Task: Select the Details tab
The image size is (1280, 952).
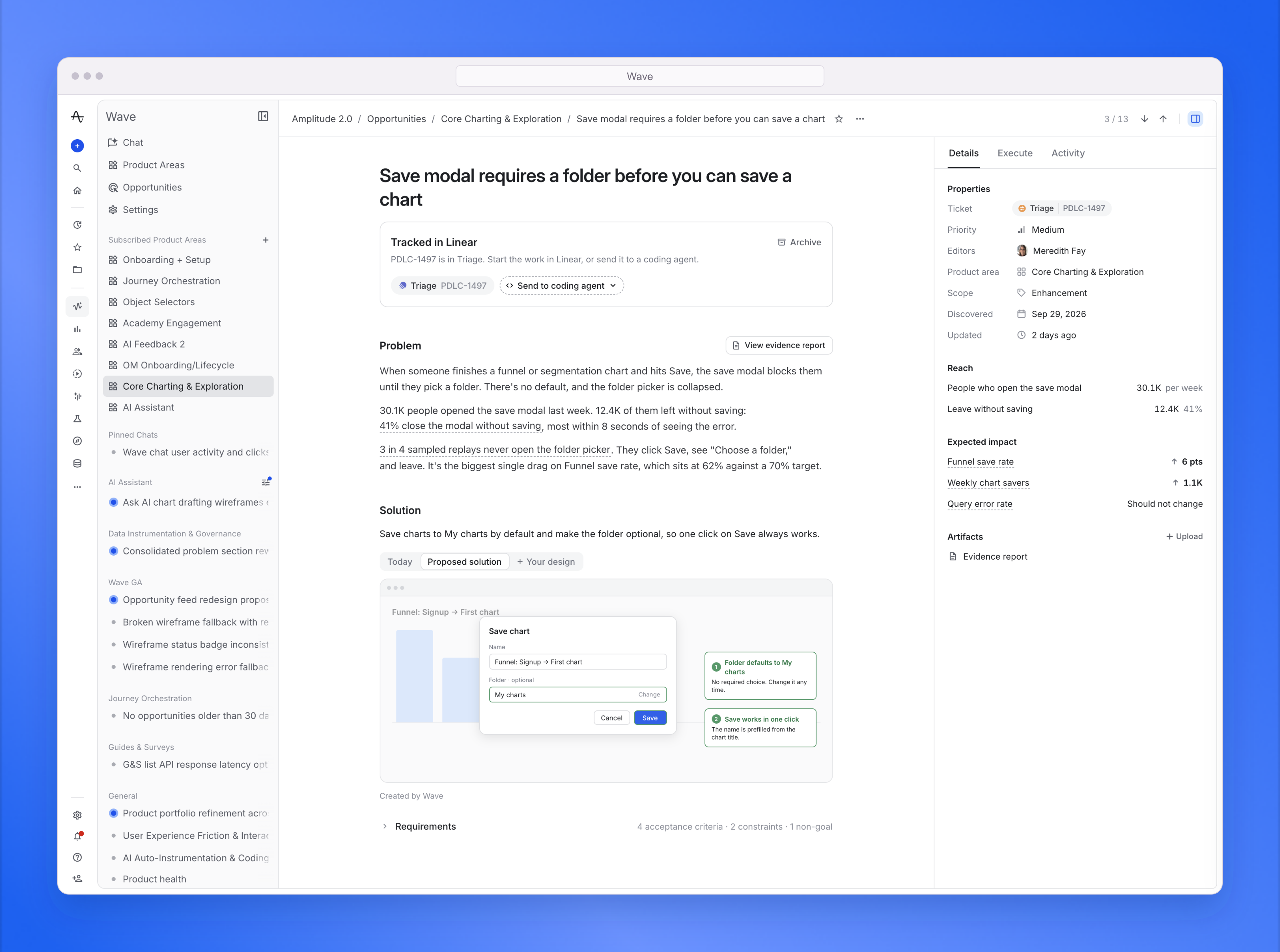Action: [x=964, y=153]
